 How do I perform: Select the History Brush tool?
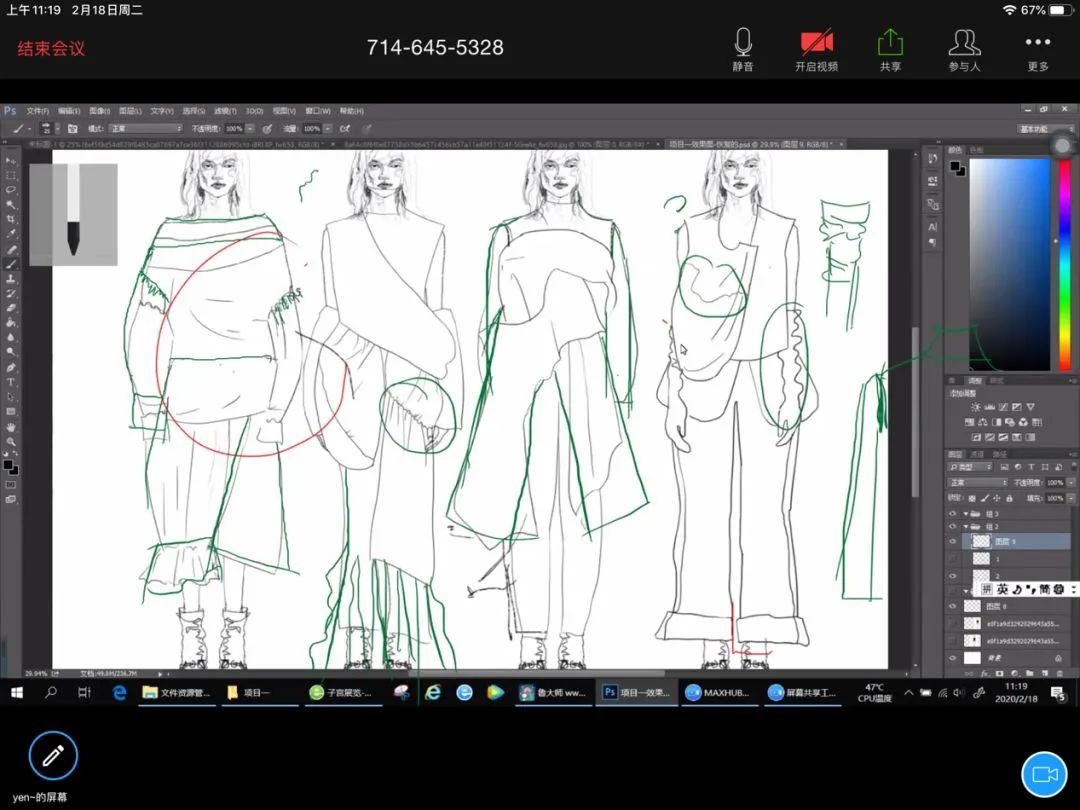pos(11,293)
